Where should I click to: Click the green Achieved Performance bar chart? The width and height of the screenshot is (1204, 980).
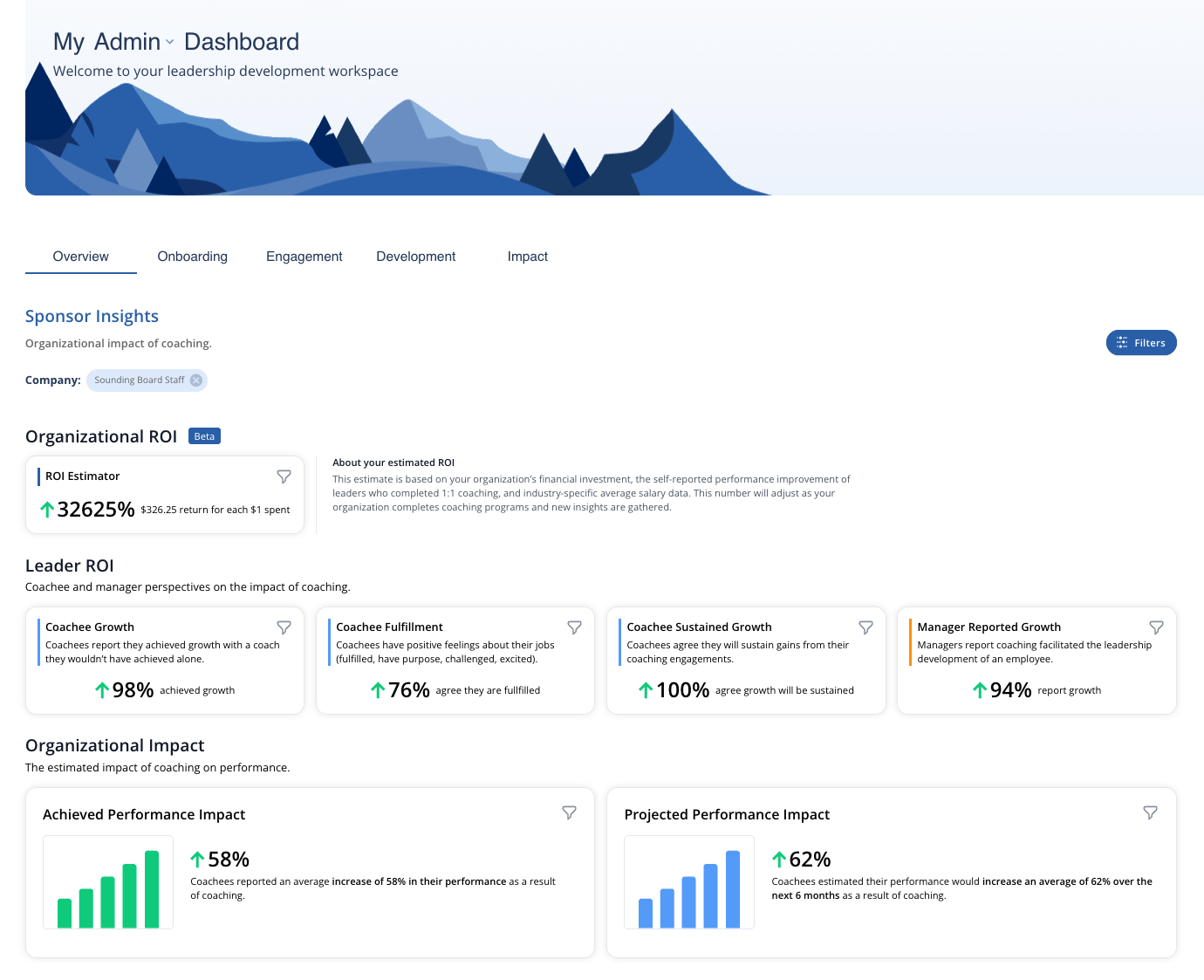point(108,883)
